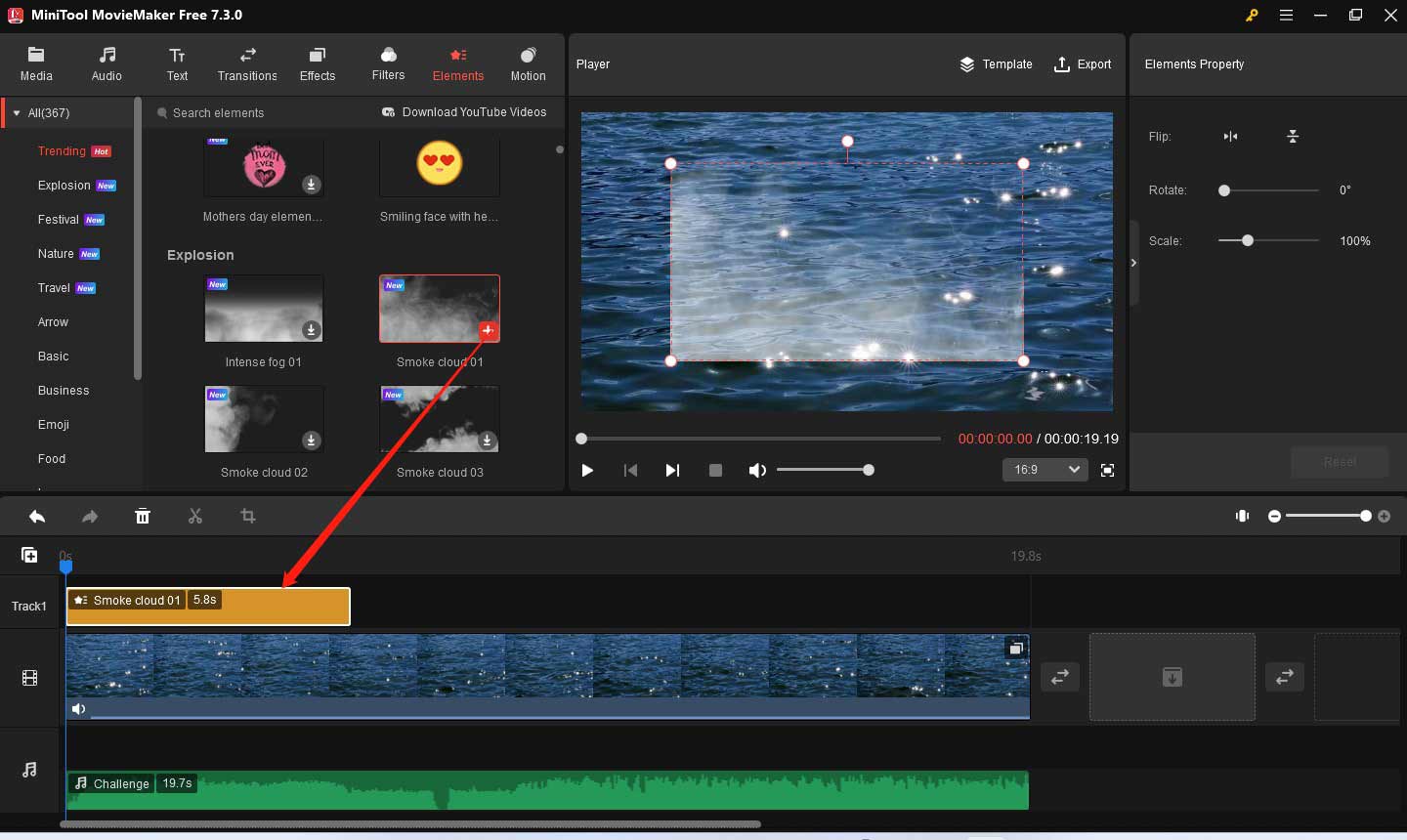The height and width of the screenshot is (840, 1407).
Task: Select the Explosion category
Action: click(x=64, y=186)
